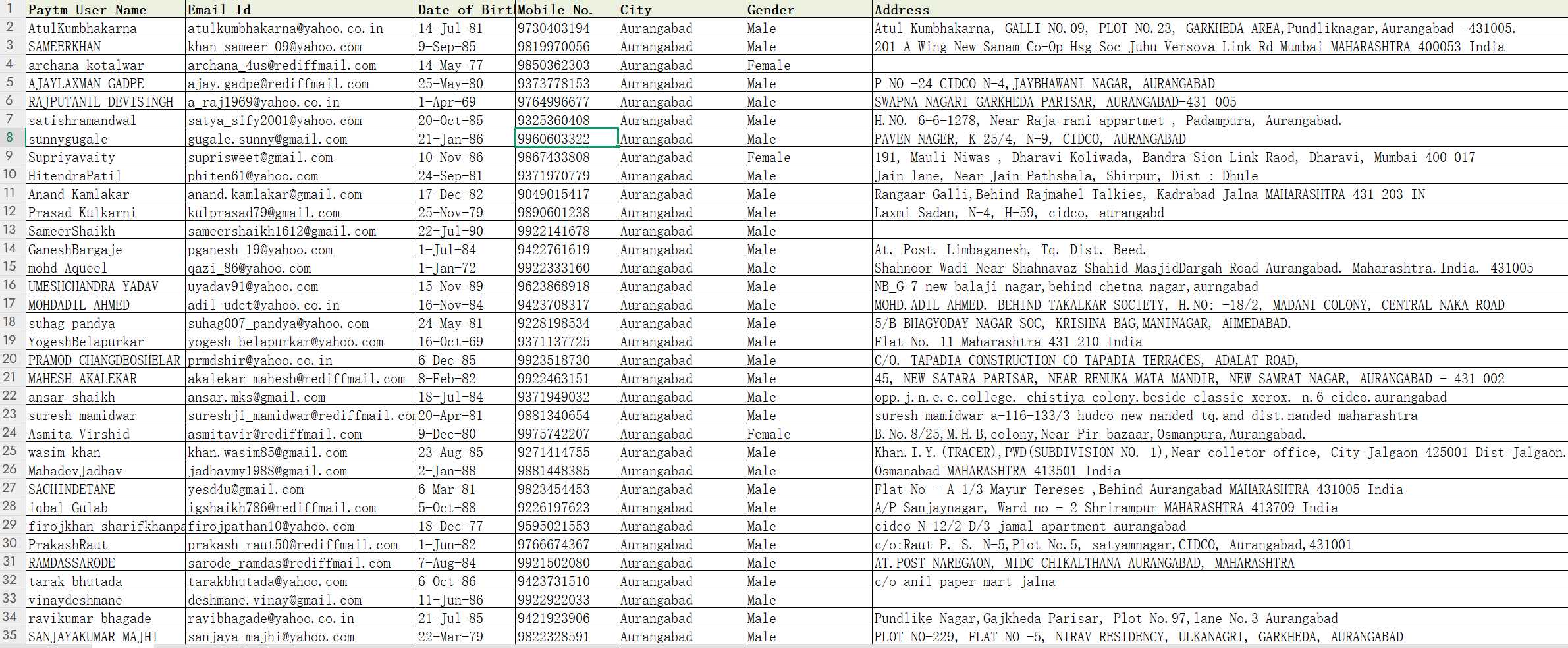Image resolution: width=1568 pixels, height=648 pixels.
Task: Click Aurangabad city cell in SACHINDETANE row
Action: coord(681,489)
